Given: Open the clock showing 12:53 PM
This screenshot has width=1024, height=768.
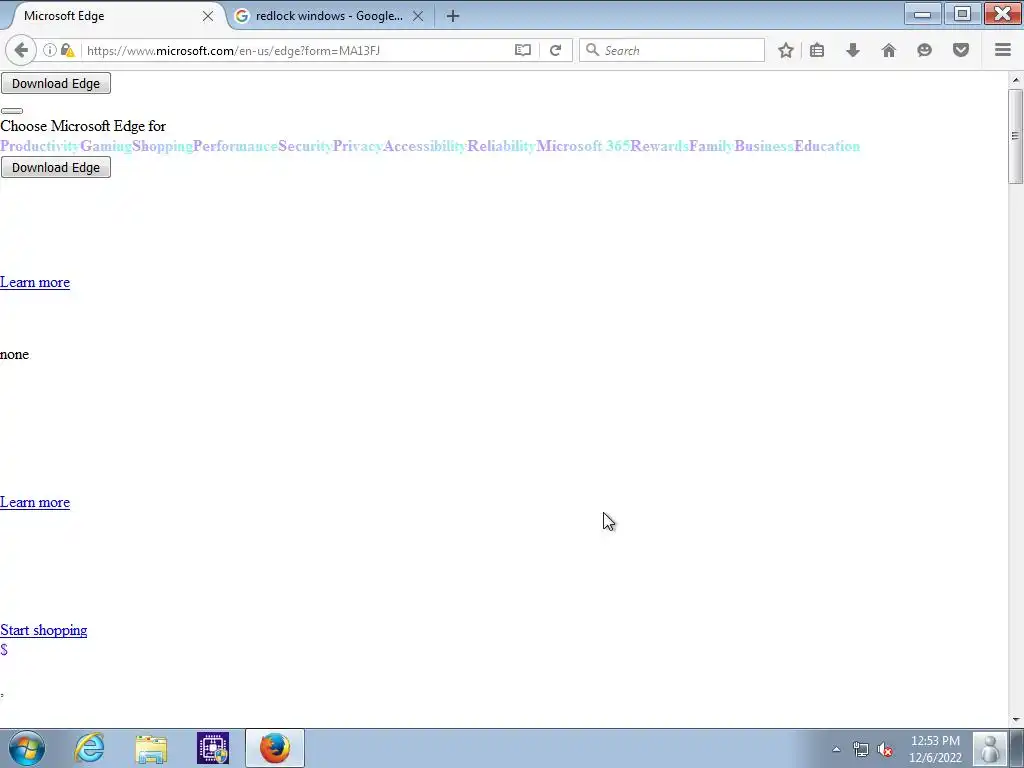Looking at the screenshot, I should (935, 749).
